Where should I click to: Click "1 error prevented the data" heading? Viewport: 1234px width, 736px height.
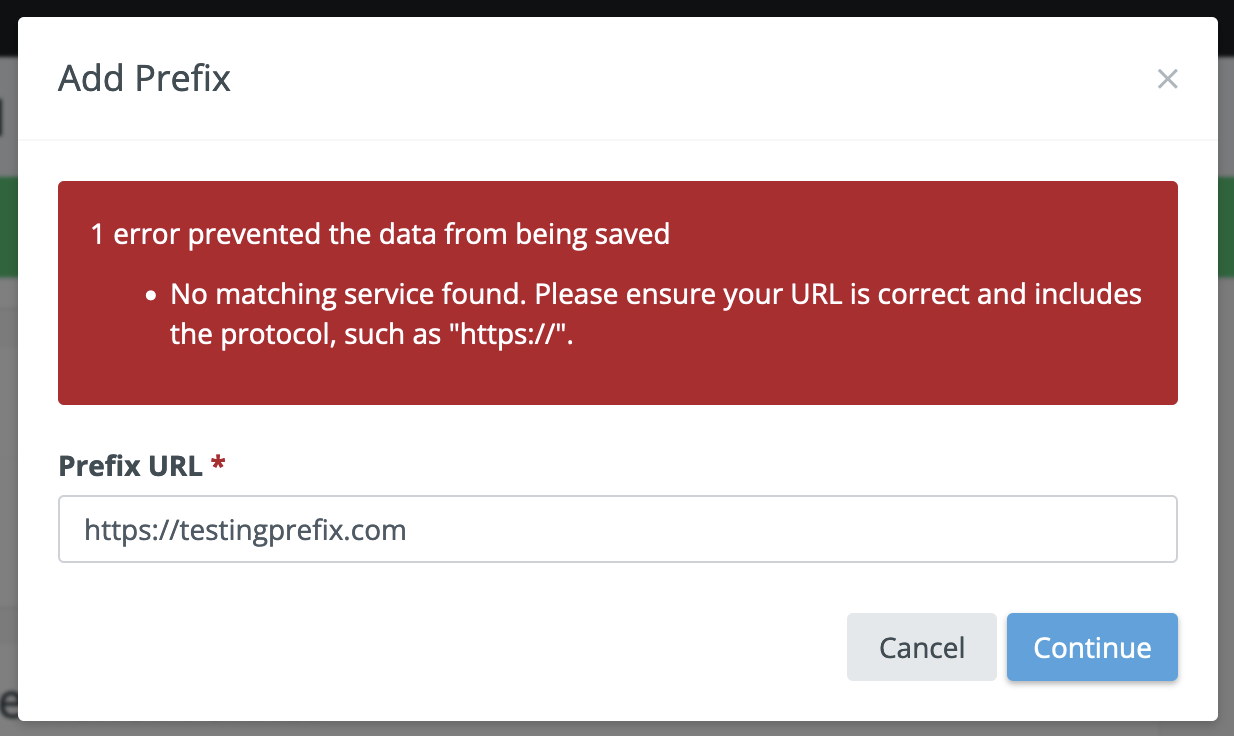point(380,235)
